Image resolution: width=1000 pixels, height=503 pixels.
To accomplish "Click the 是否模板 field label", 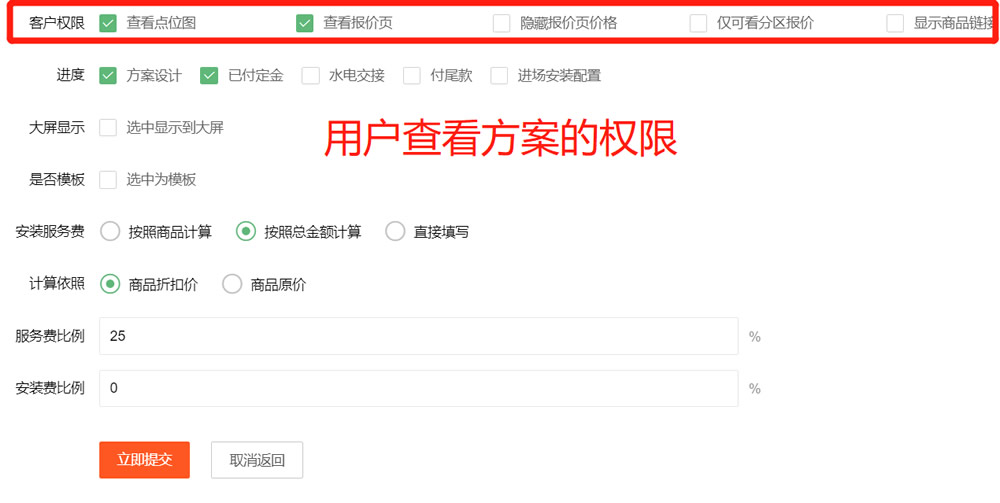I will pos(57,180).
